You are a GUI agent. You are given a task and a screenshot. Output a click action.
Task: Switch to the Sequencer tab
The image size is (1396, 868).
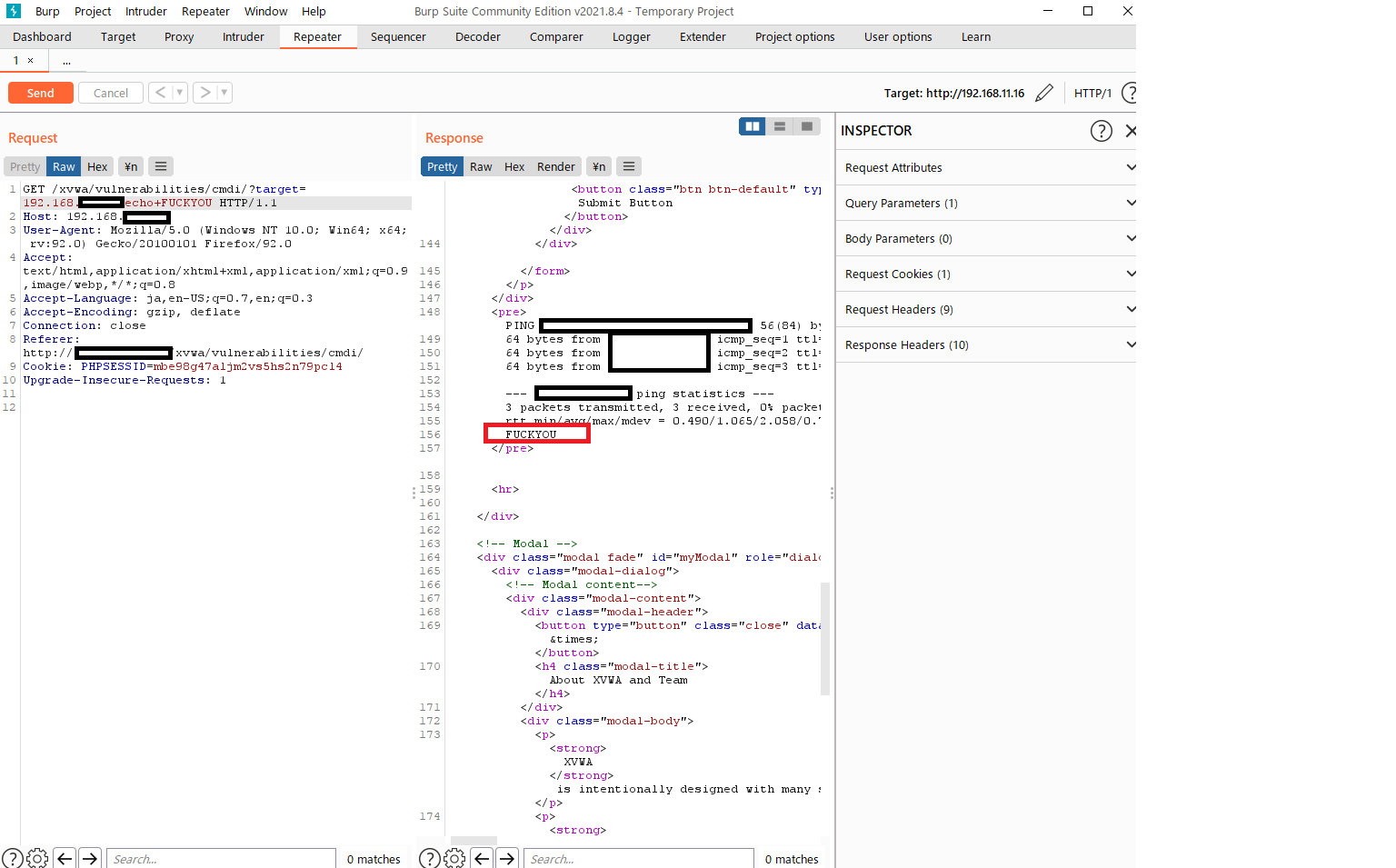(x=398, y=36)
